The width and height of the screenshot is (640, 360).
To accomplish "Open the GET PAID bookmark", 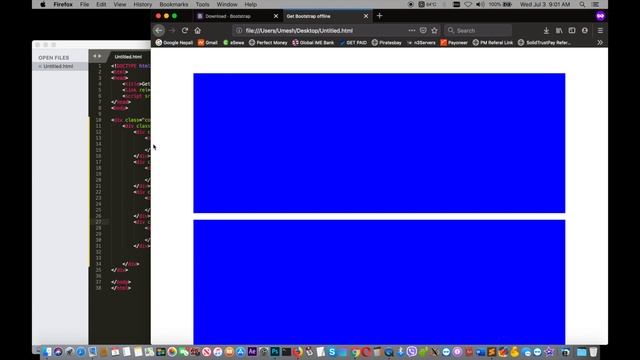I will click(x=353, y=42).
